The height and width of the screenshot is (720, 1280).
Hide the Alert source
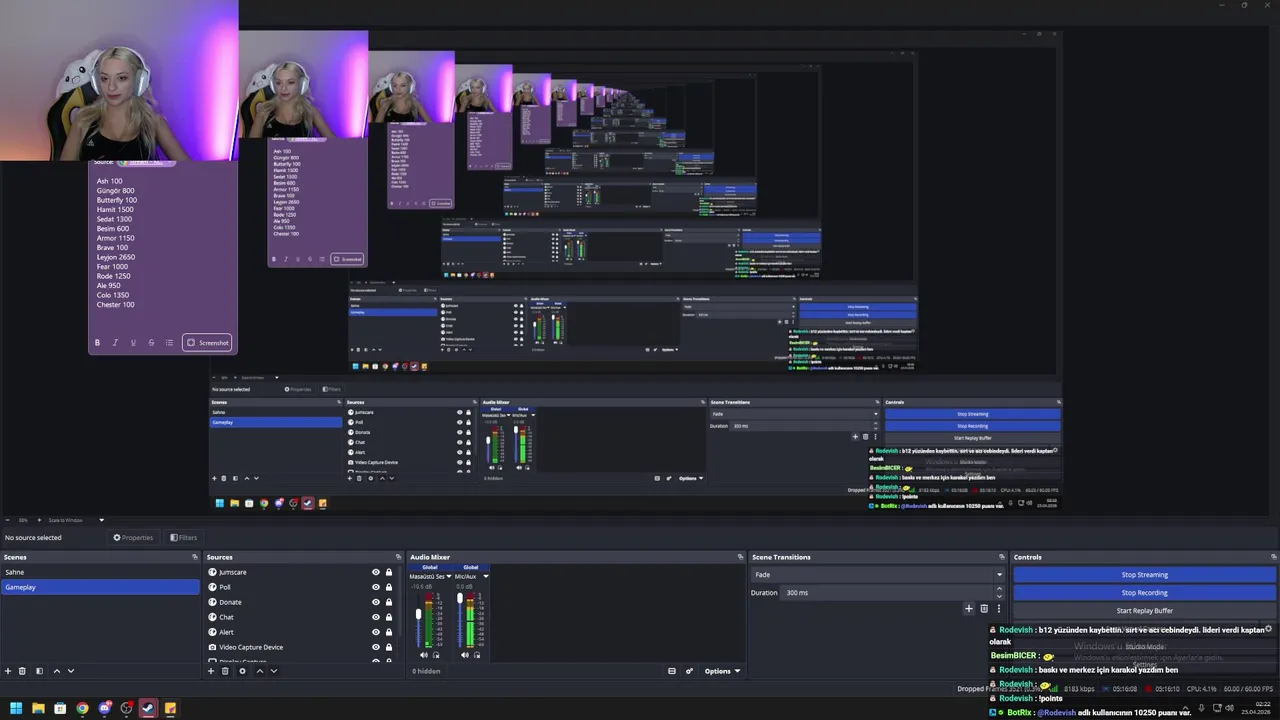click(376, 632)
